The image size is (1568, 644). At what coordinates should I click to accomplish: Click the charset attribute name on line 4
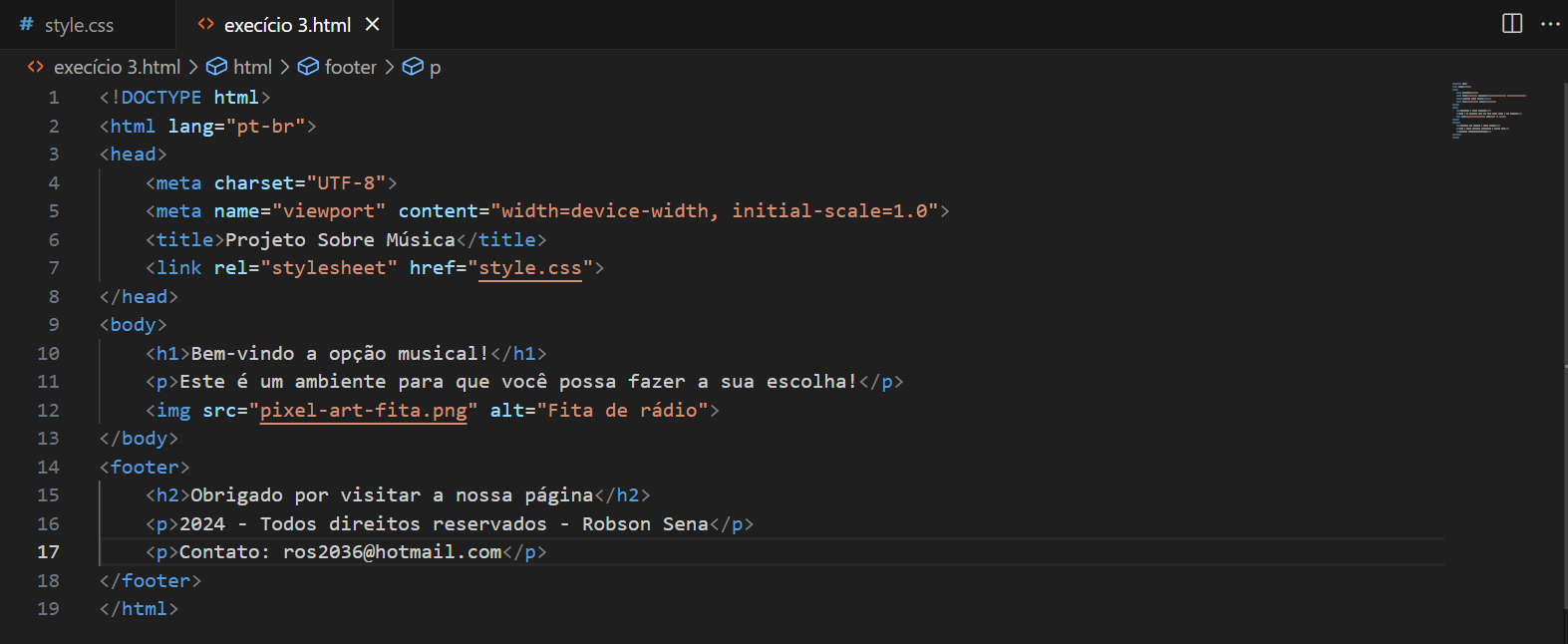(x=254, y=183)
